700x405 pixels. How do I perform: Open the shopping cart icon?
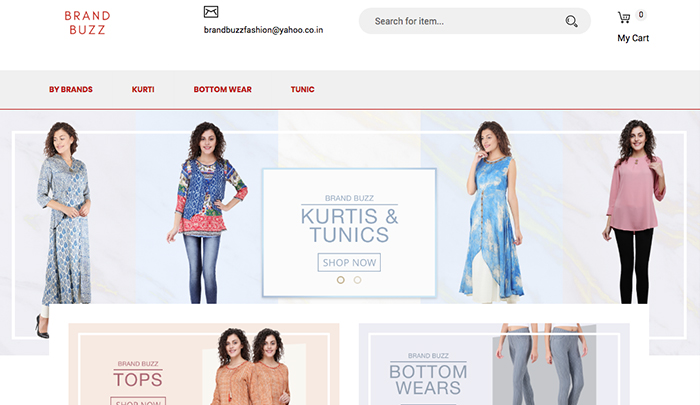pos(624,17)
